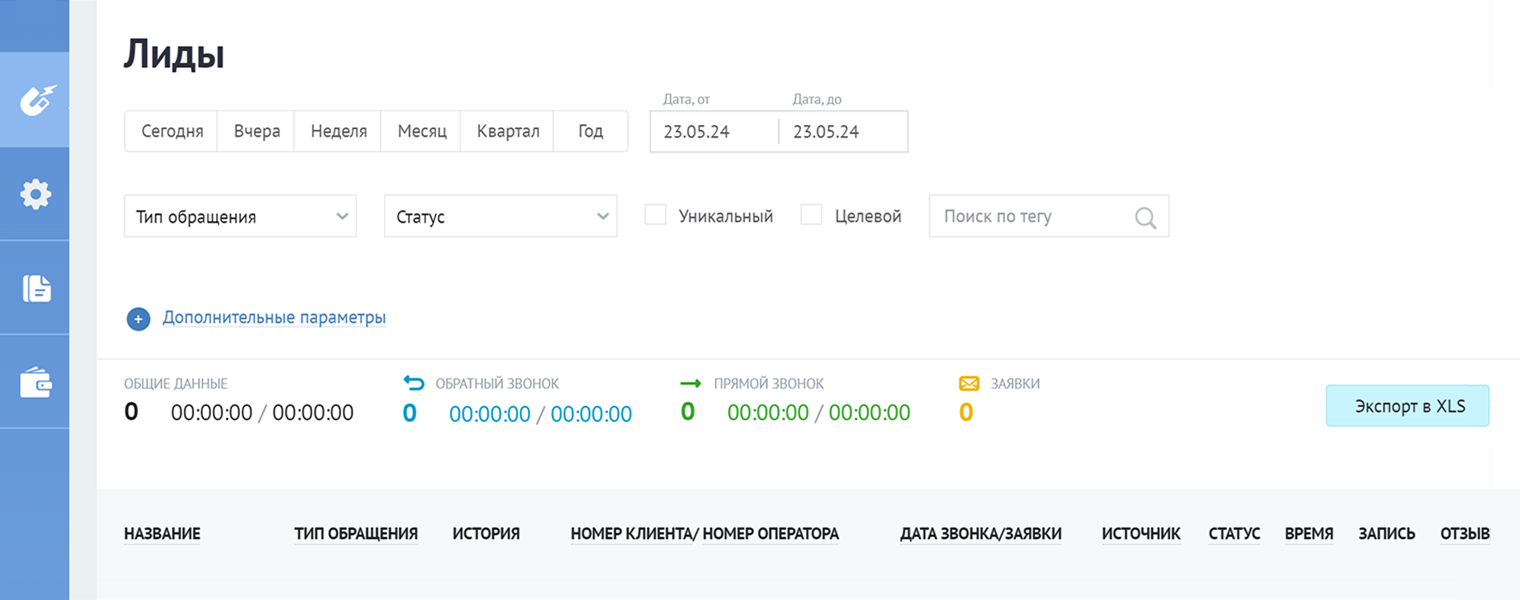Image resolution: width=1520 pixels, height=600 pixels.
Task: Click the ОБРАТНЫЙ ЗВОНОК label
Action: (x=497, y=384)
